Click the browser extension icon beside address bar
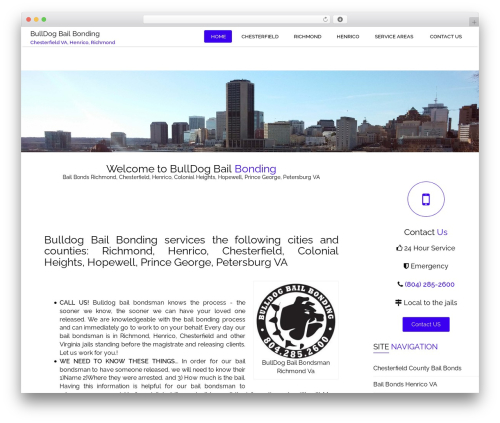This screenshot has width=500, height=423. 340,20
